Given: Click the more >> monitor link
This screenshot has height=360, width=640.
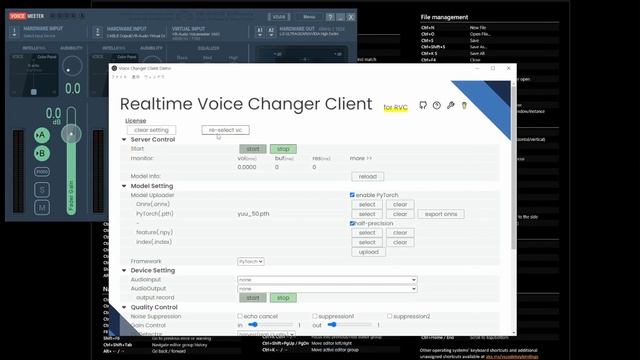Looking at the screenshot, I should point(361,158).
